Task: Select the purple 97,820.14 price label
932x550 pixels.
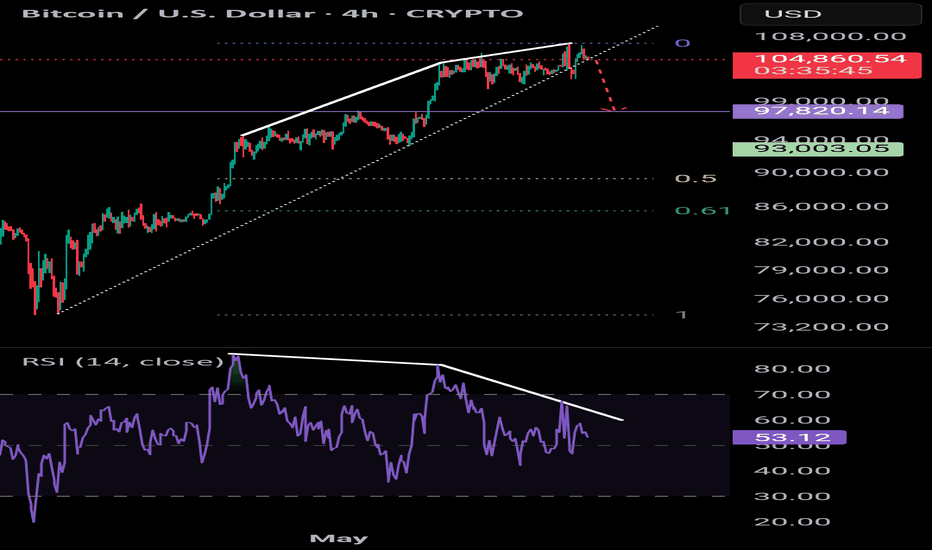Action: tap(818, 111)
